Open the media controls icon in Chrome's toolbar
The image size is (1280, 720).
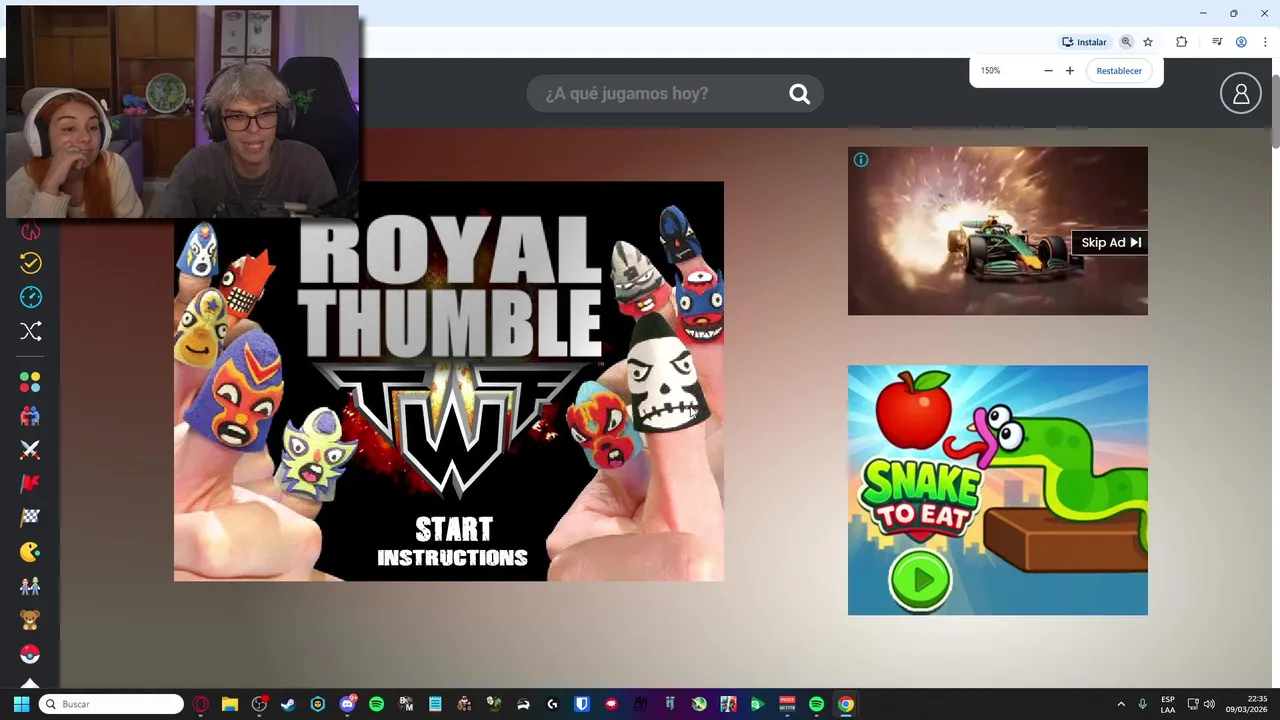(1217, 42)
